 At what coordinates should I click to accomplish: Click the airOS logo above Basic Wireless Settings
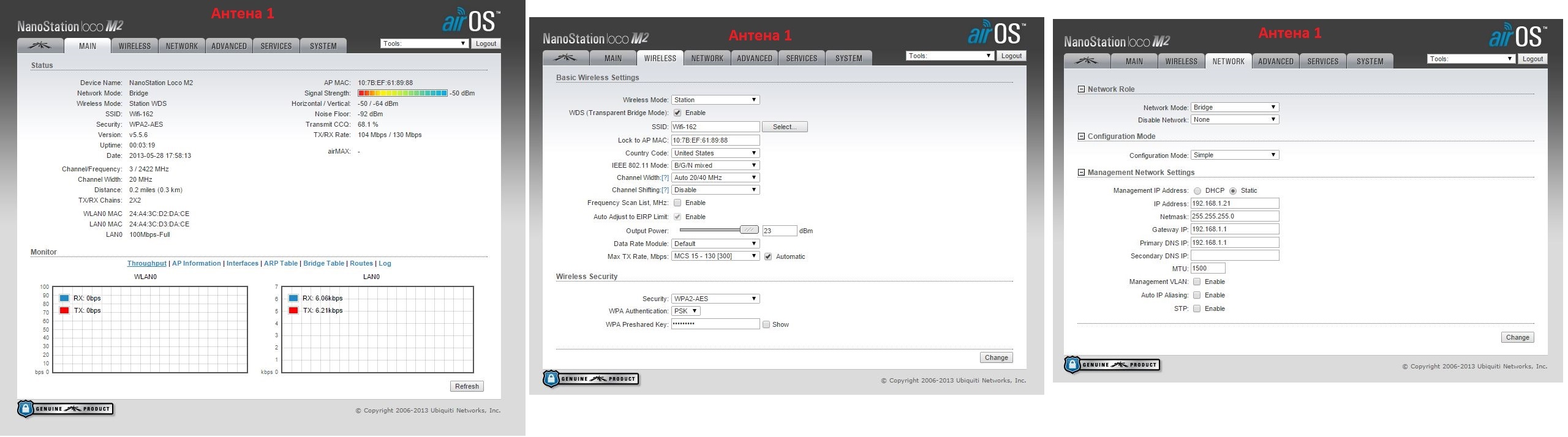[996, 34]
